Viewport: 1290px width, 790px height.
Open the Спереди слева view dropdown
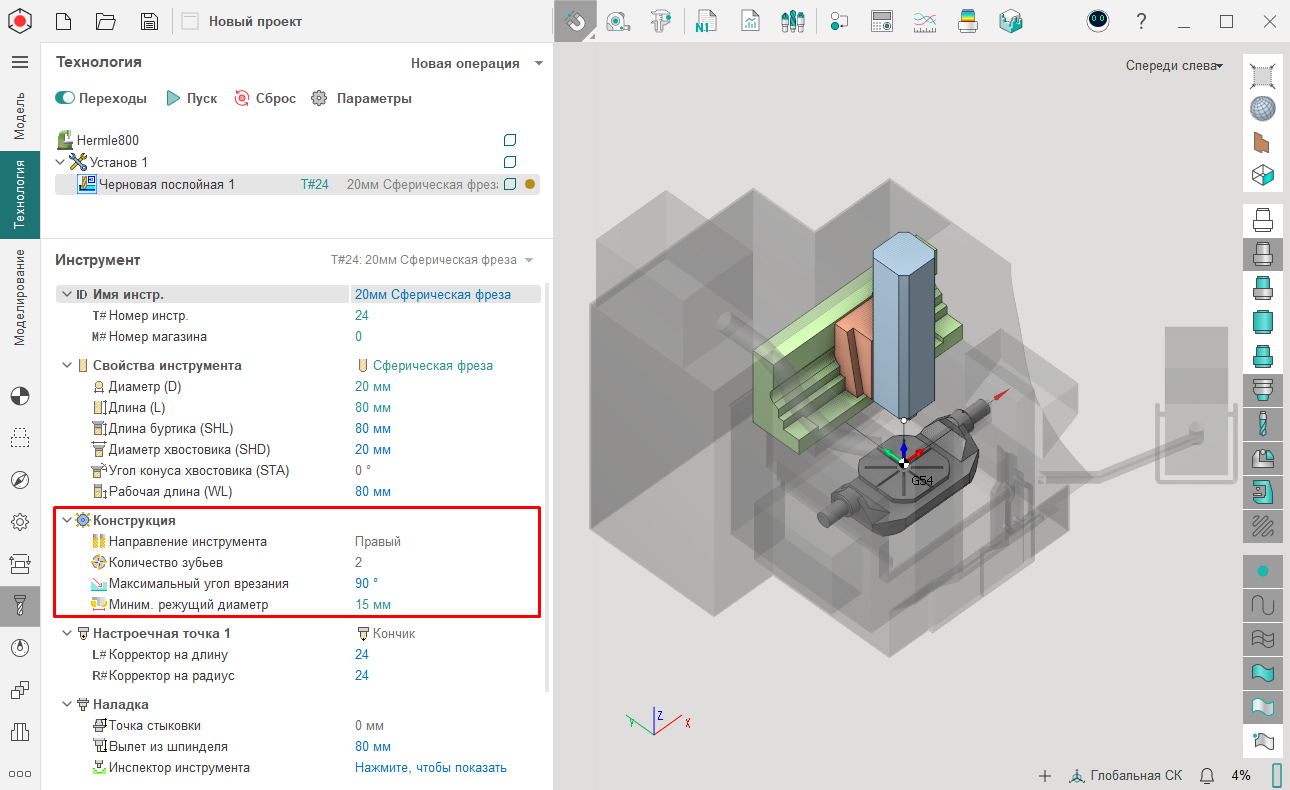tap(1174, 66)
